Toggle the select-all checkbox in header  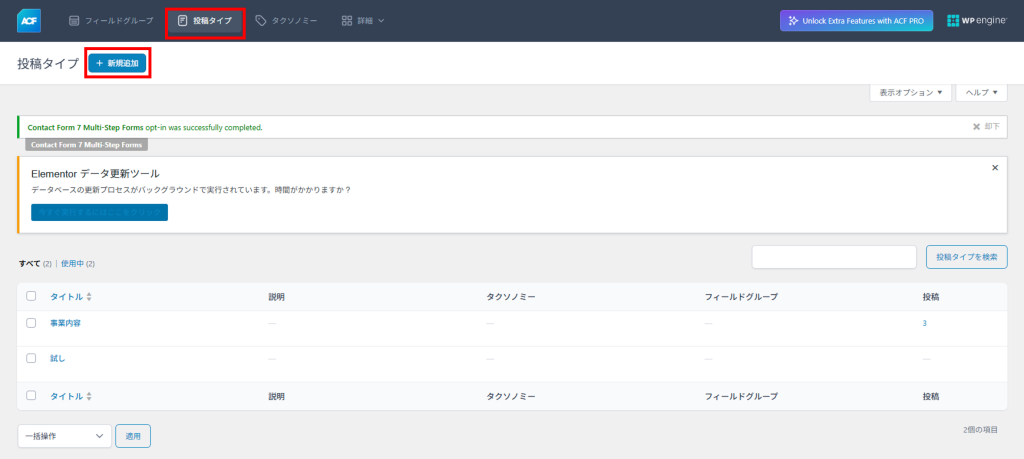pos(31,296)
